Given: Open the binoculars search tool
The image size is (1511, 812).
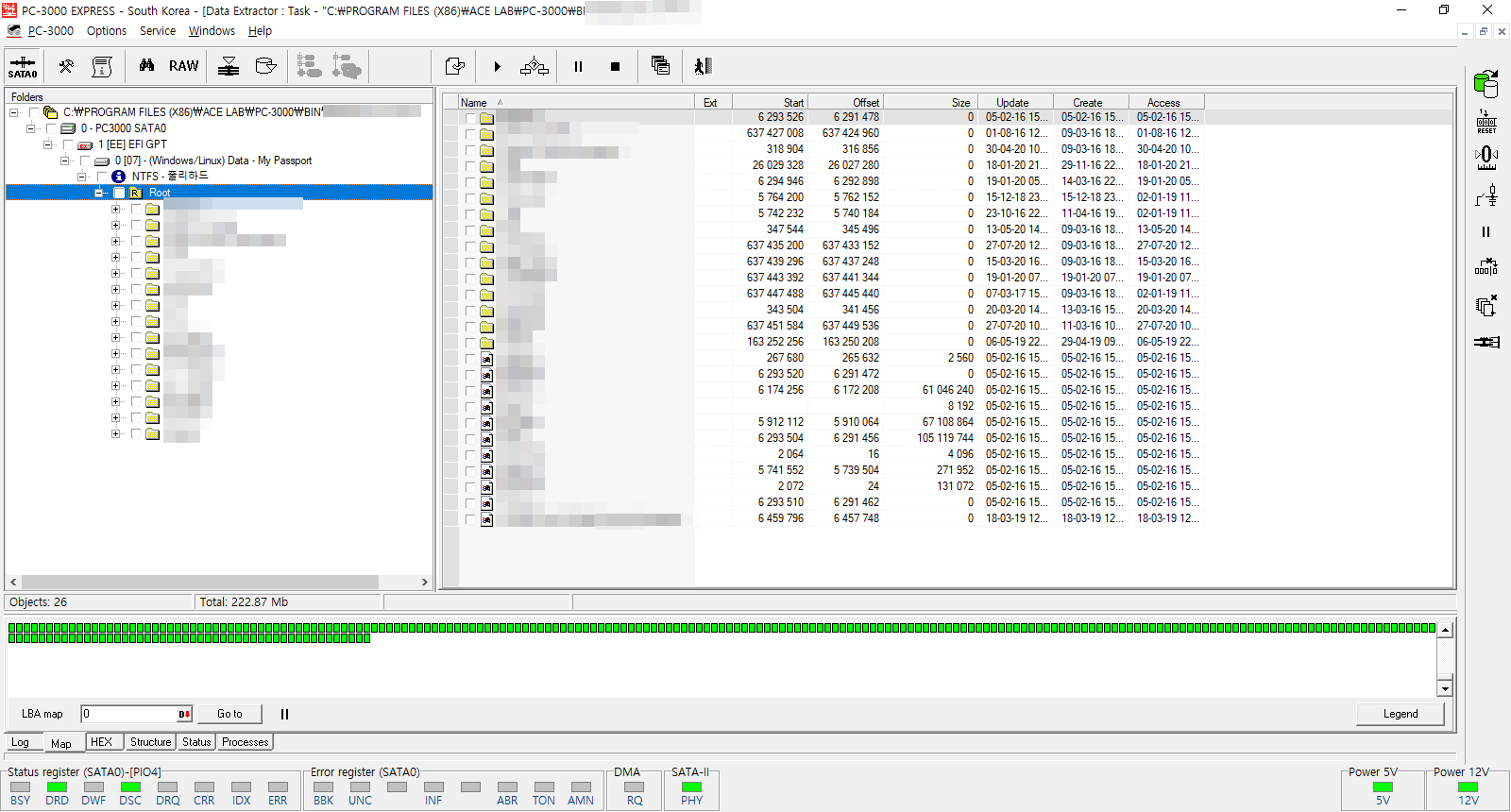Looking at the screenshot, I should coord(146,66).
